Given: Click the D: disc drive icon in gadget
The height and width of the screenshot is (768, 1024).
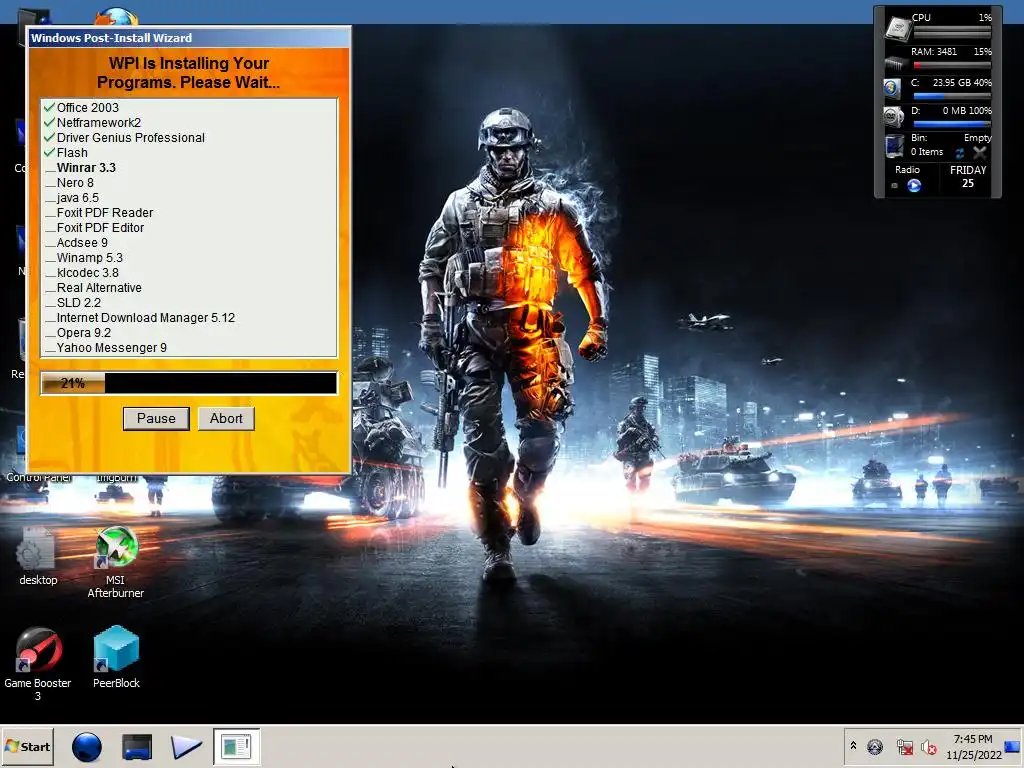Looking at the screenshot, I should [893, 117].
